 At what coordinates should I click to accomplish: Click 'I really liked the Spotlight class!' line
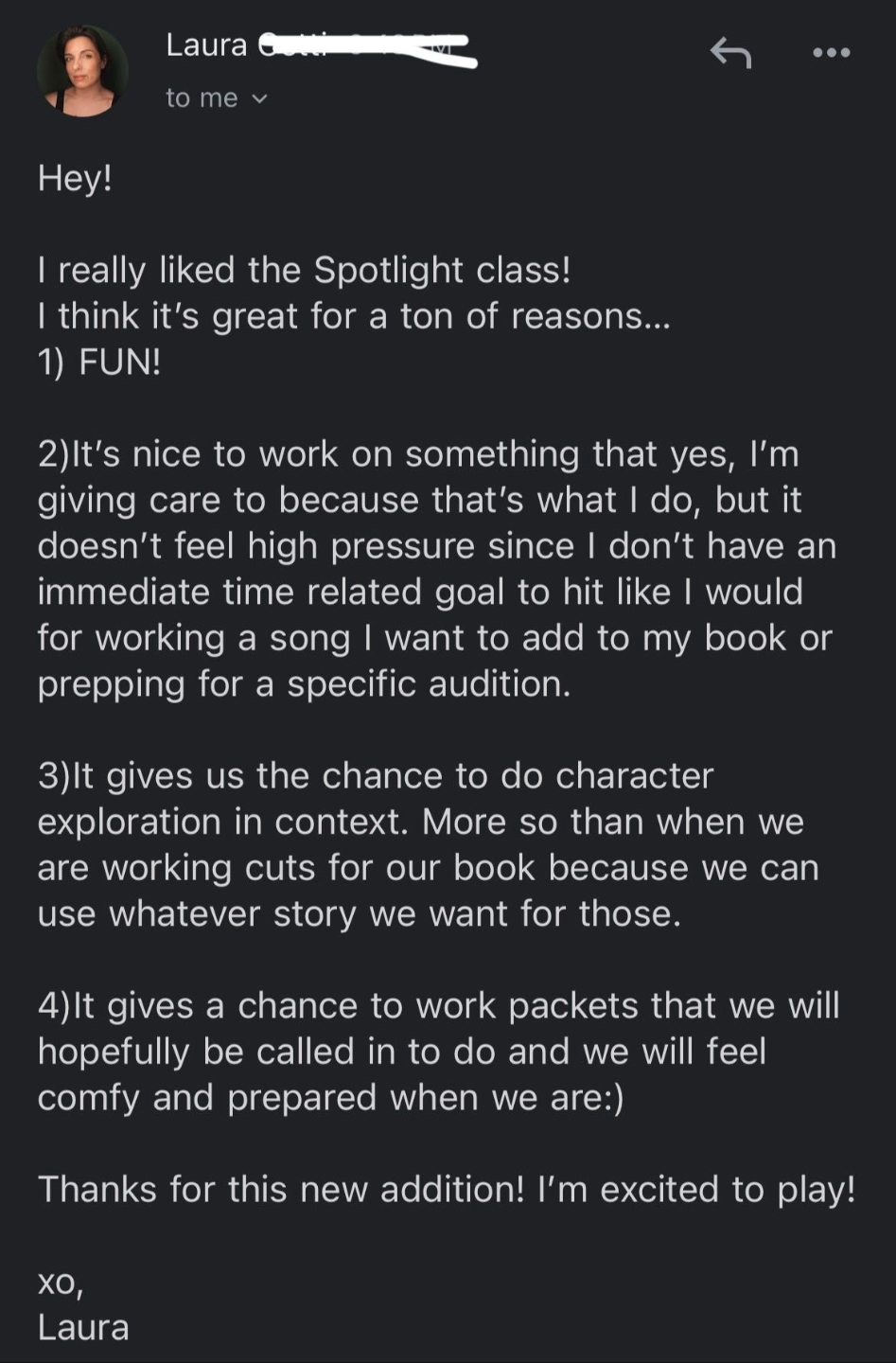[304, 270]
